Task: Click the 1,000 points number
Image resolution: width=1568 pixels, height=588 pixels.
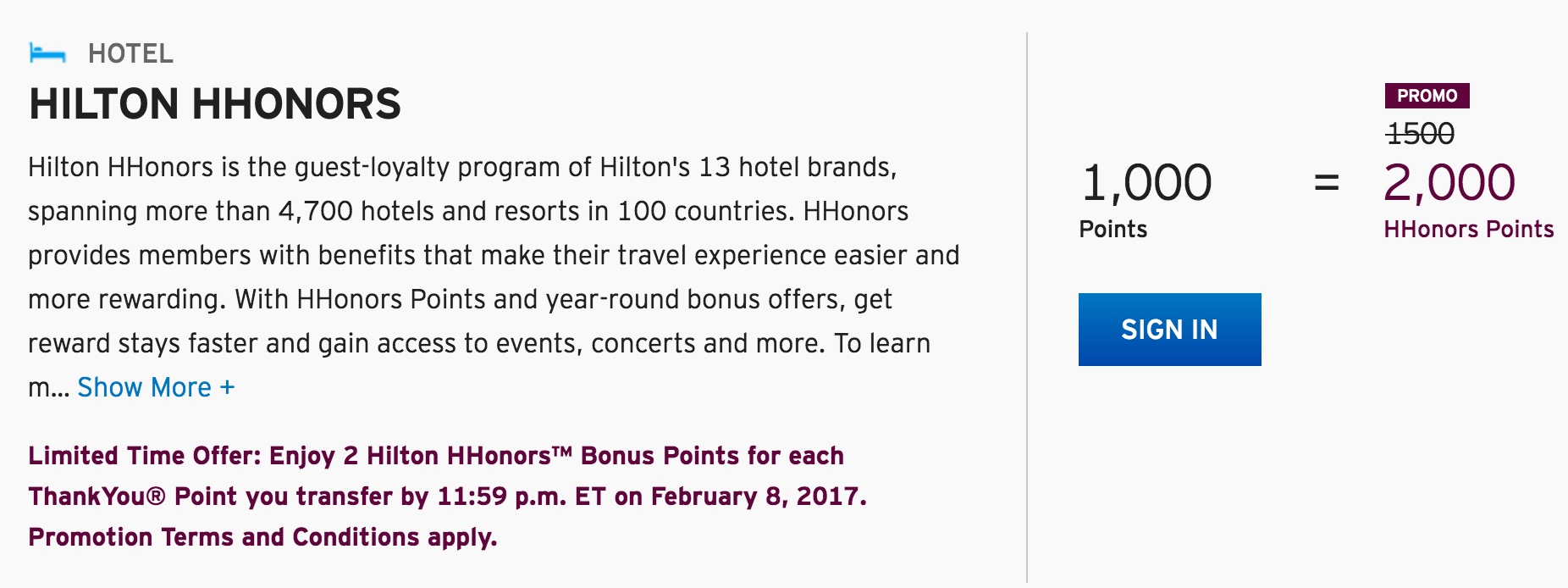Action: 1146,183
